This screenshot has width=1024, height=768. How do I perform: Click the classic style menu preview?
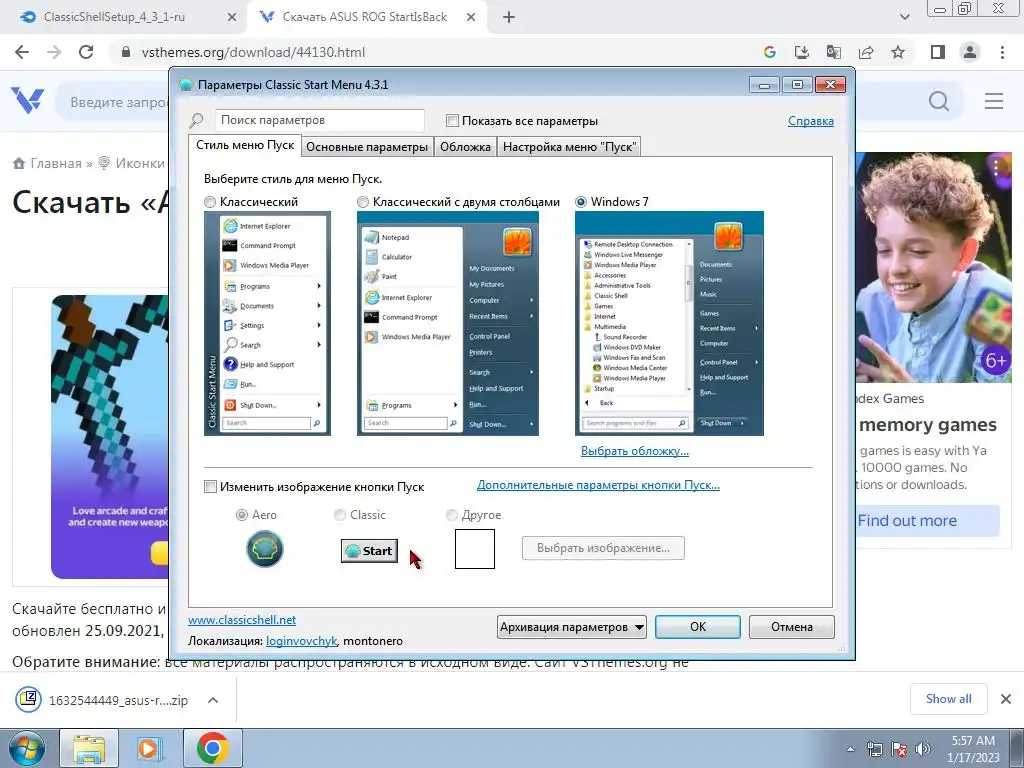click(267, 323)
